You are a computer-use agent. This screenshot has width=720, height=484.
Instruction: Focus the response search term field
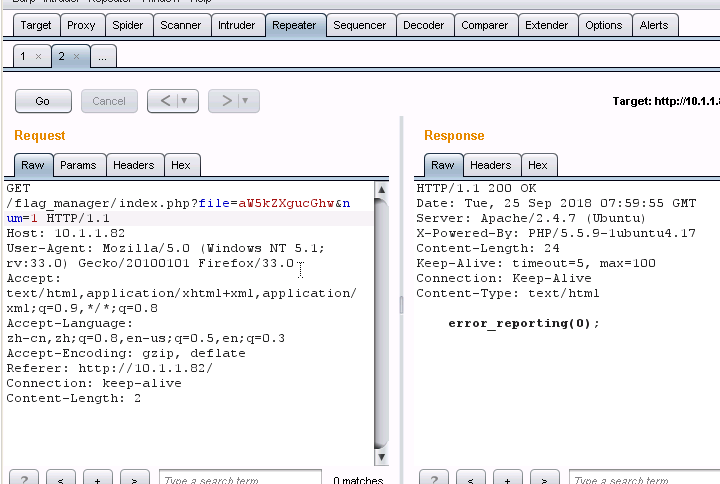coord(645,478)
